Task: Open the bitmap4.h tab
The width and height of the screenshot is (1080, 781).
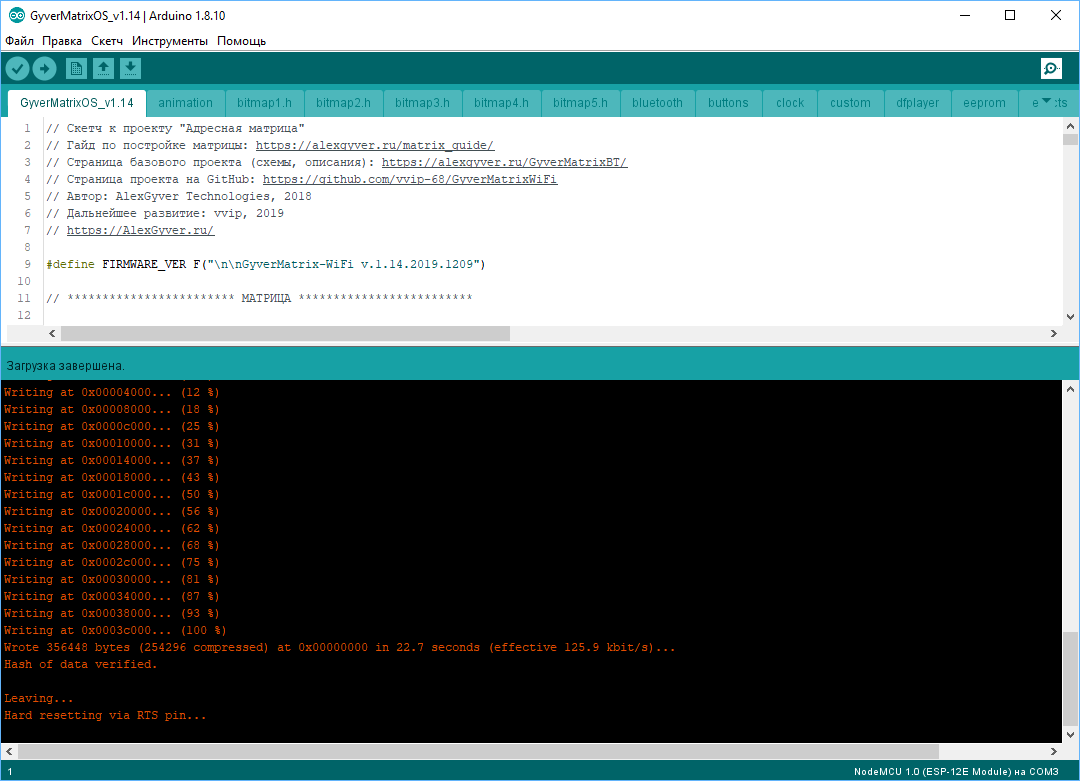Action: coord(501,103)
